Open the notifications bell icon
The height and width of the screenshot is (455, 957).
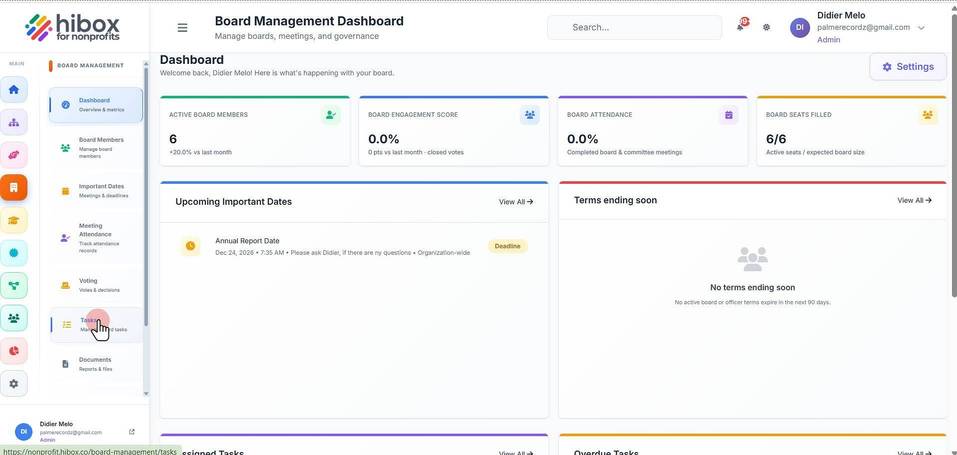pos(742,26)
